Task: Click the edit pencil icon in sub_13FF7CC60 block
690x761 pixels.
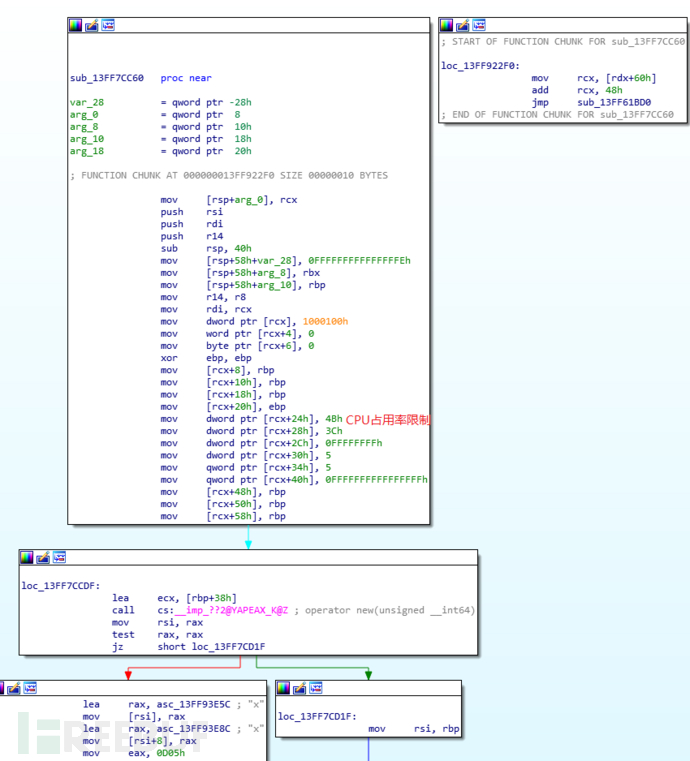Action: click(x=92, y=25)
